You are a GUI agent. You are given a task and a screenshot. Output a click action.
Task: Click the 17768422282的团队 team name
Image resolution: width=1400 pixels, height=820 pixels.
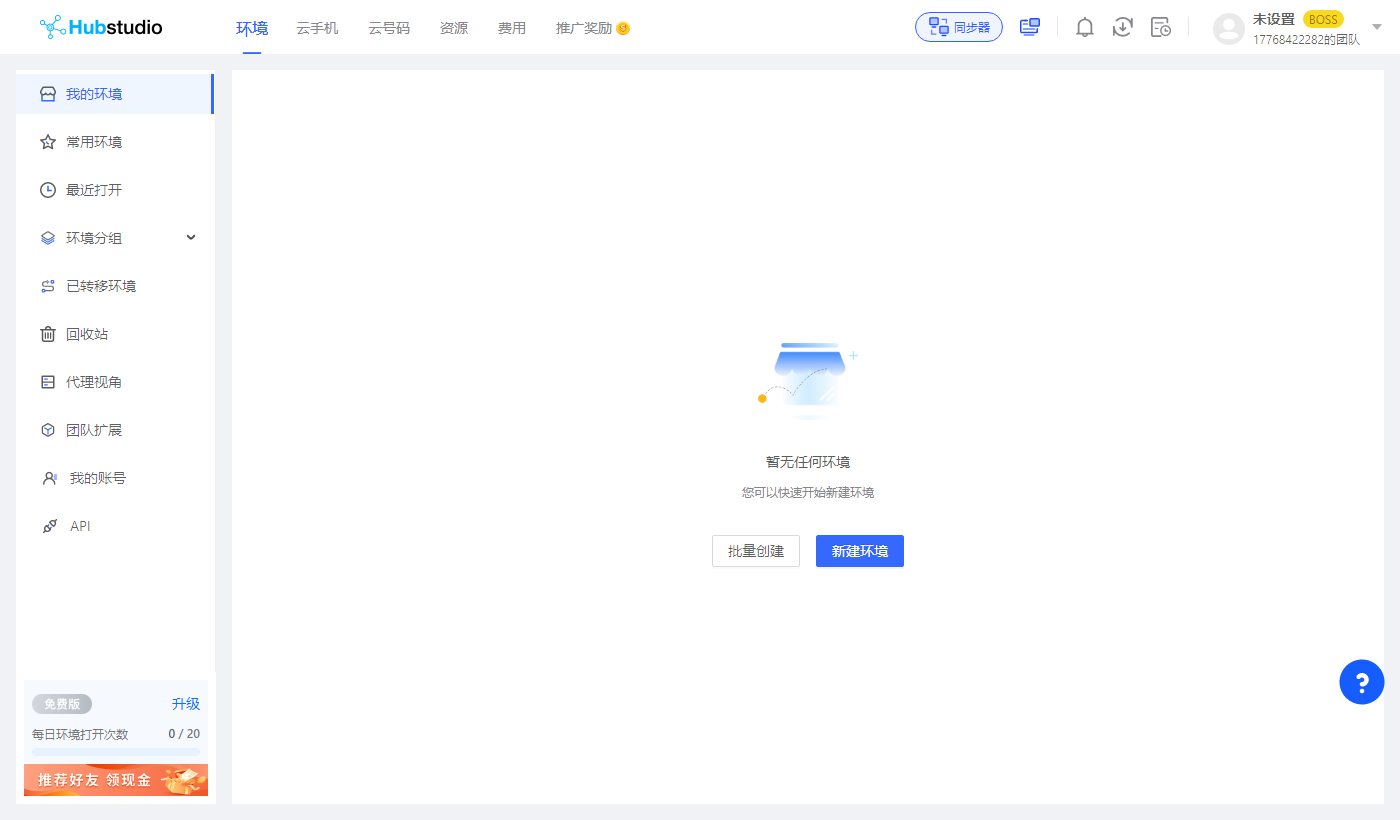tap(1306, 40)
